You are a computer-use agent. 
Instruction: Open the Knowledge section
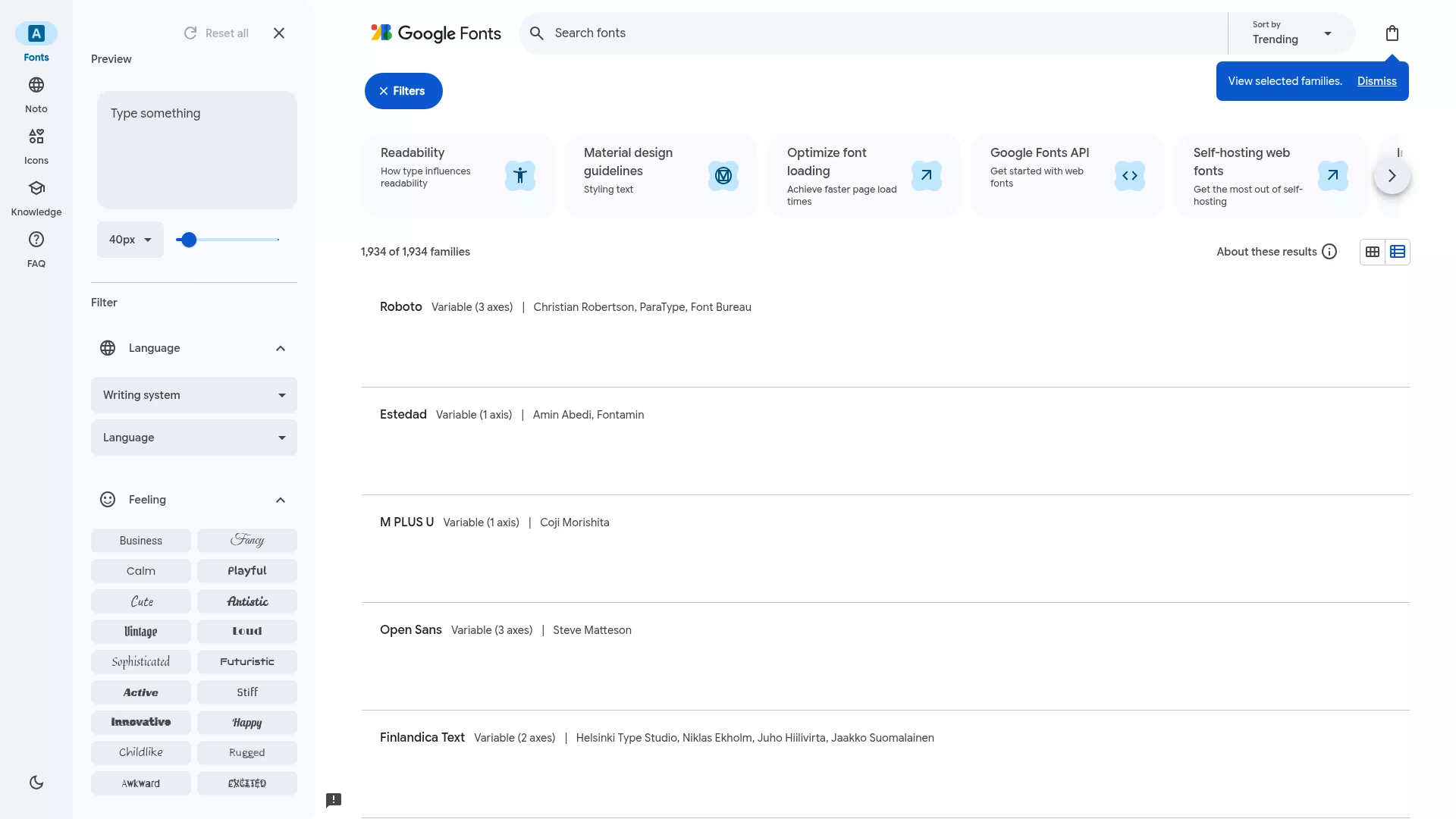coord(36,197)
